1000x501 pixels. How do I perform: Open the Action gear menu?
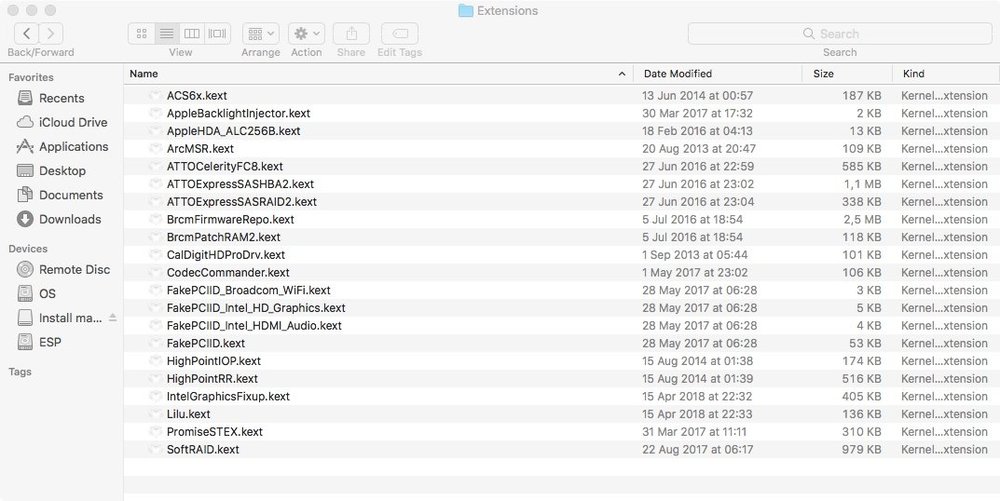(306, 34)
